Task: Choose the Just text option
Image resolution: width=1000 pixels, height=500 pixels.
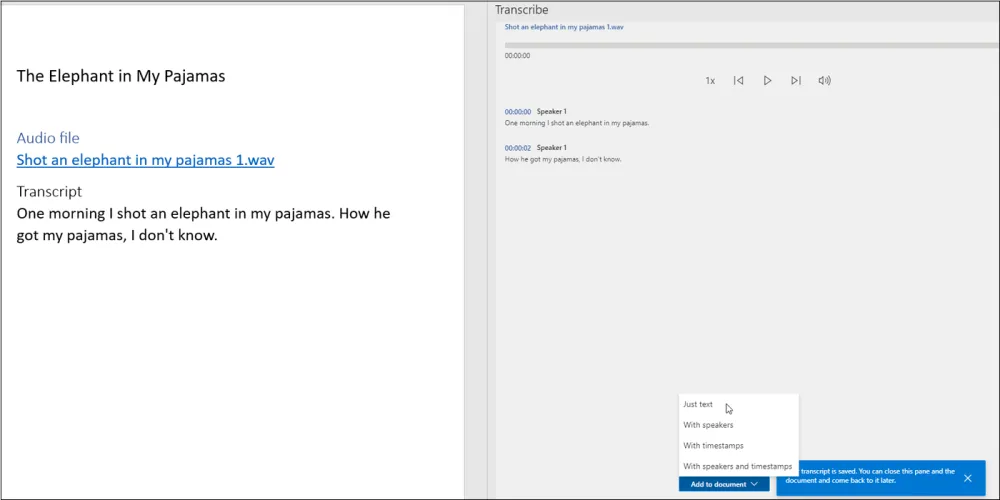Action: click(x=698, y=405)
